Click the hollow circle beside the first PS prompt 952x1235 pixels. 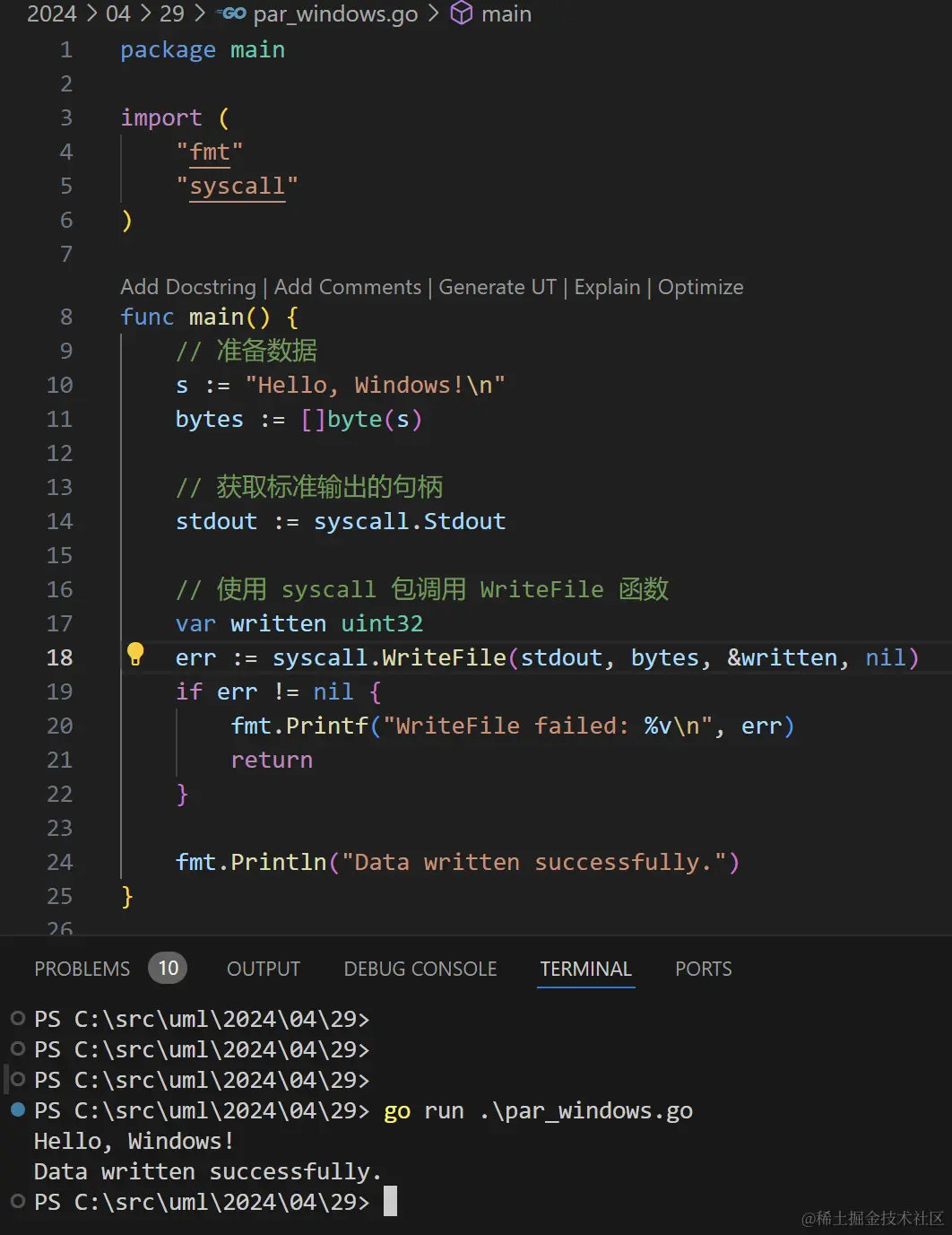16,1017
